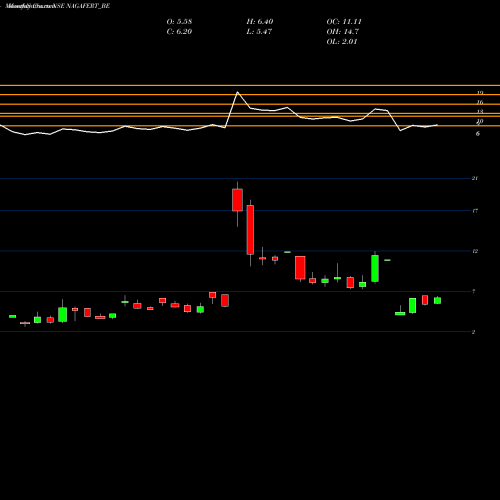
Task: Select the OL: 2.01 readout
Action: [342, 42]
